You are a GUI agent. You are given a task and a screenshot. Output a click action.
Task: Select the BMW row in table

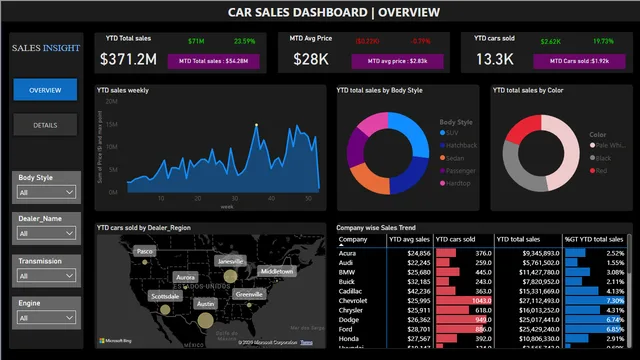click(x=481, y=272)
